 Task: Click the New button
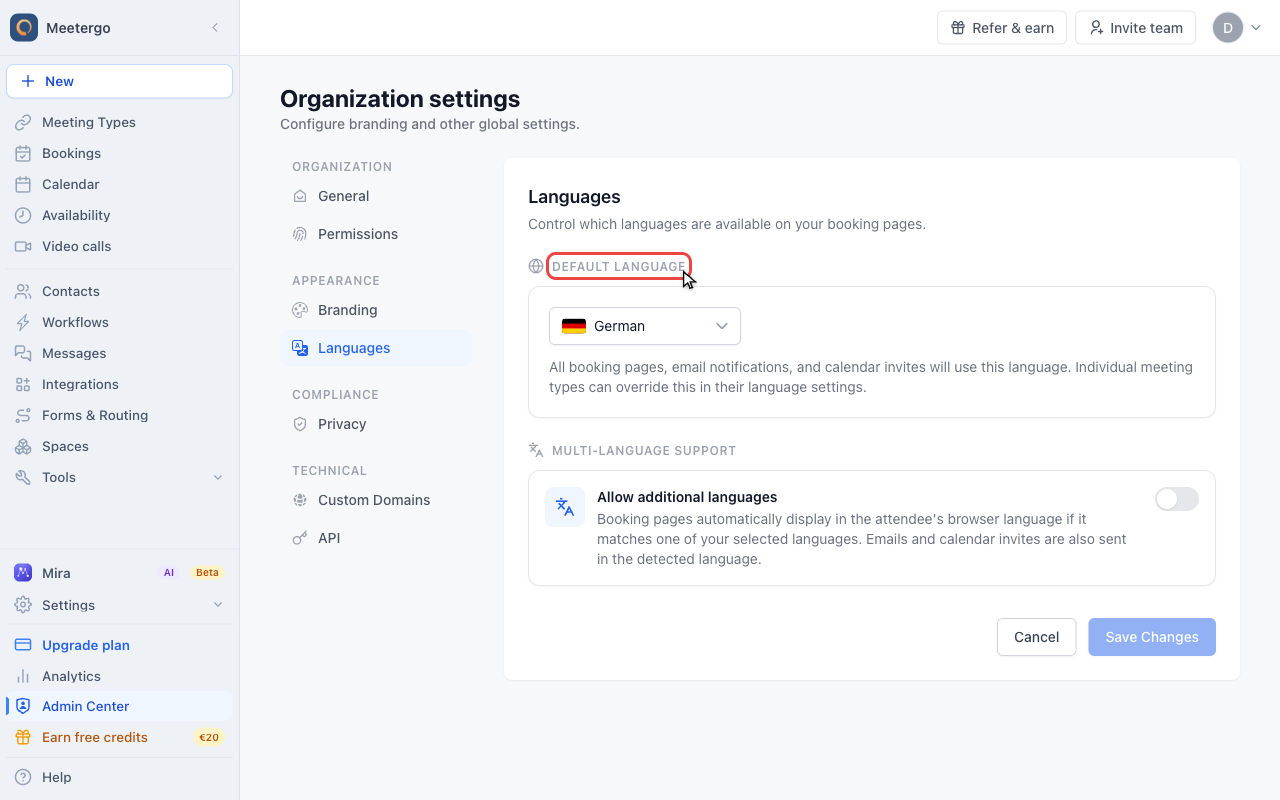click(x=120, y=81)
